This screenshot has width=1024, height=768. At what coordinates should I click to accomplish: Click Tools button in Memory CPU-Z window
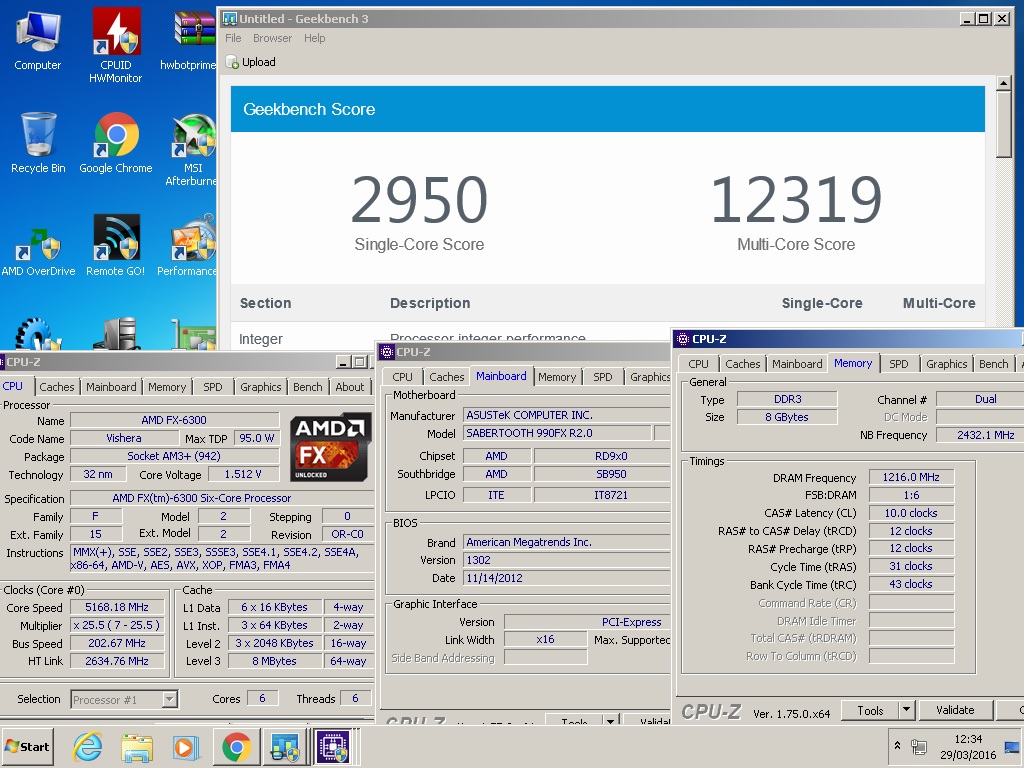click(870, 710)
